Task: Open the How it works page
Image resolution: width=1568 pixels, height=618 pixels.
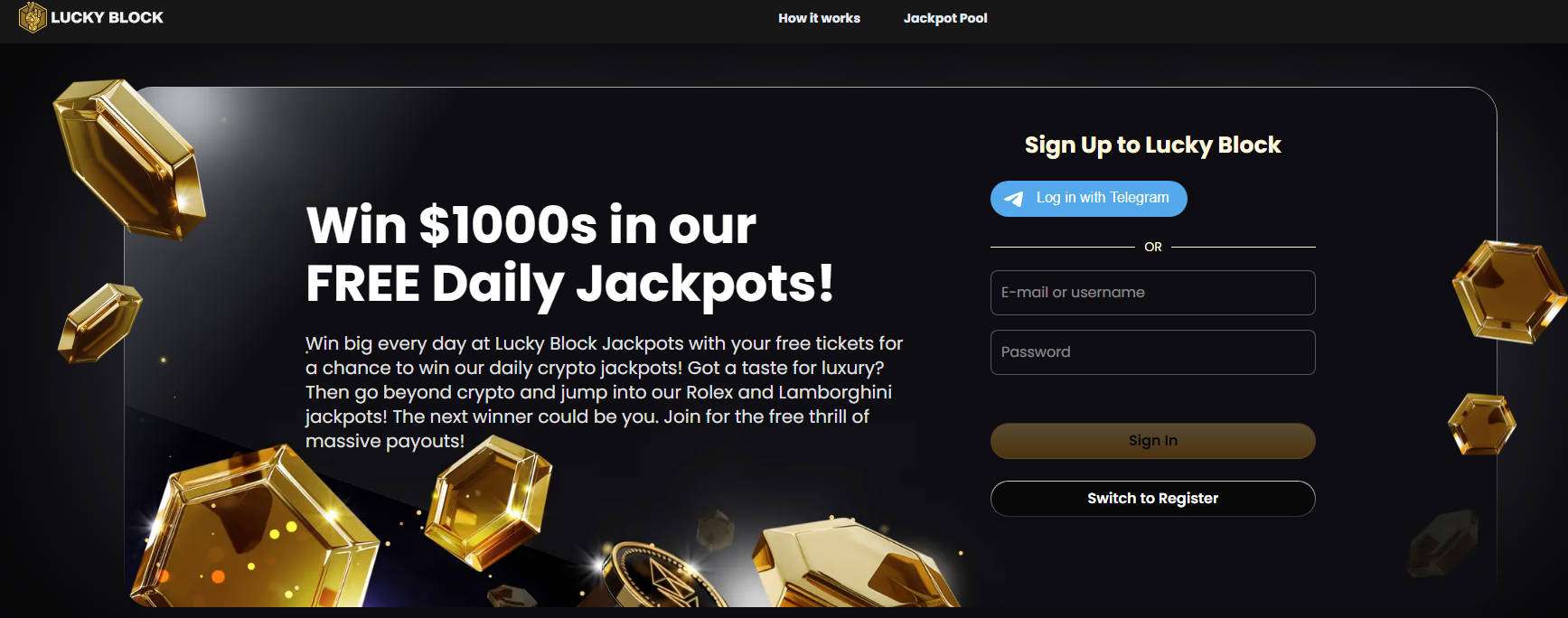Action: [819, 18]
